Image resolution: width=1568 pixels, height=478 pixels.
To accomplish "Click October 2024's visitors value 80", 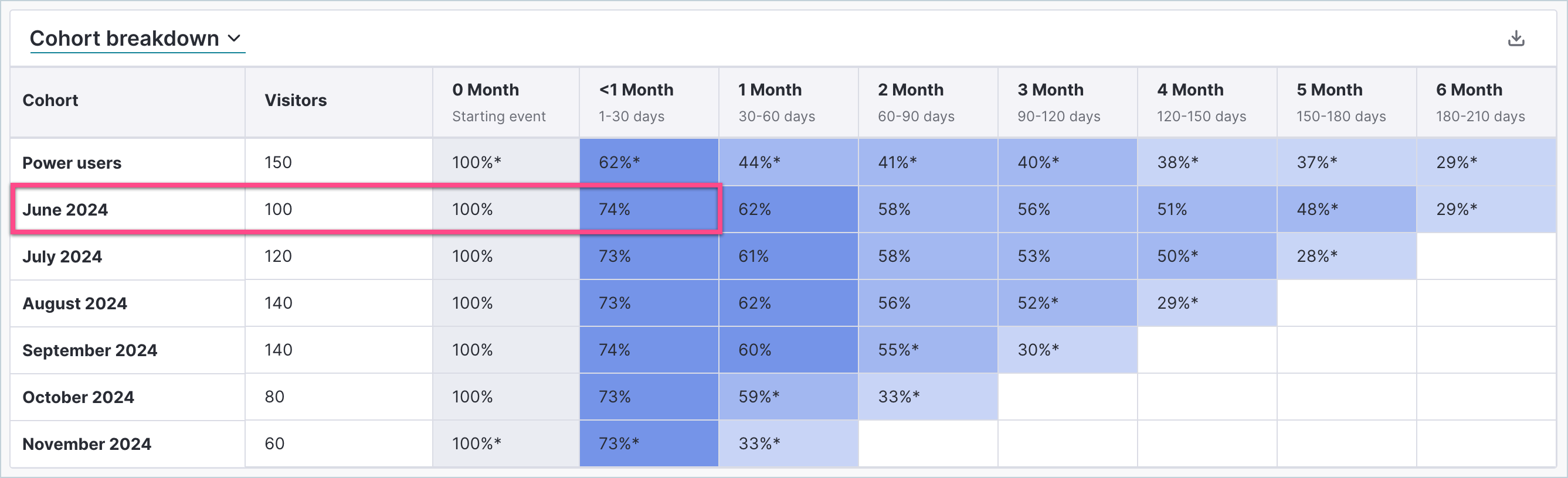I will point(274,397).
